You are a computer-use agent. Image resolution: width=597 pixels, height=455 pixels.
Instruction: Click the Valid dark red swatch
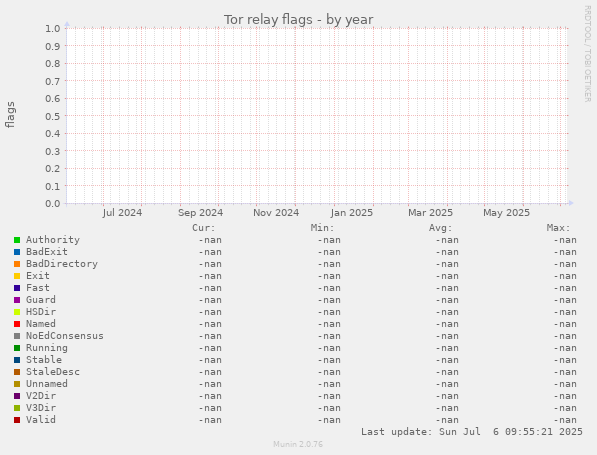17,420
